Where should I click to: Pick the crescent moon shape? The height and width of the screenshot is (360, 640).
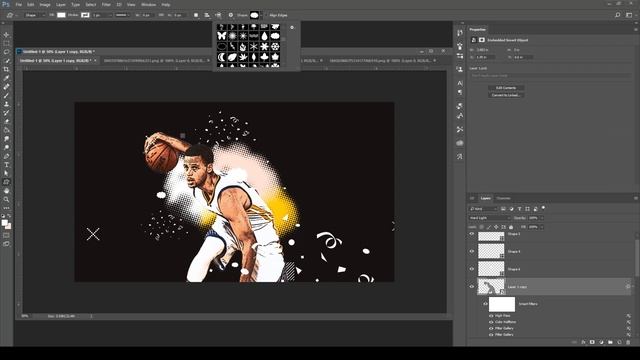point(222,57)
